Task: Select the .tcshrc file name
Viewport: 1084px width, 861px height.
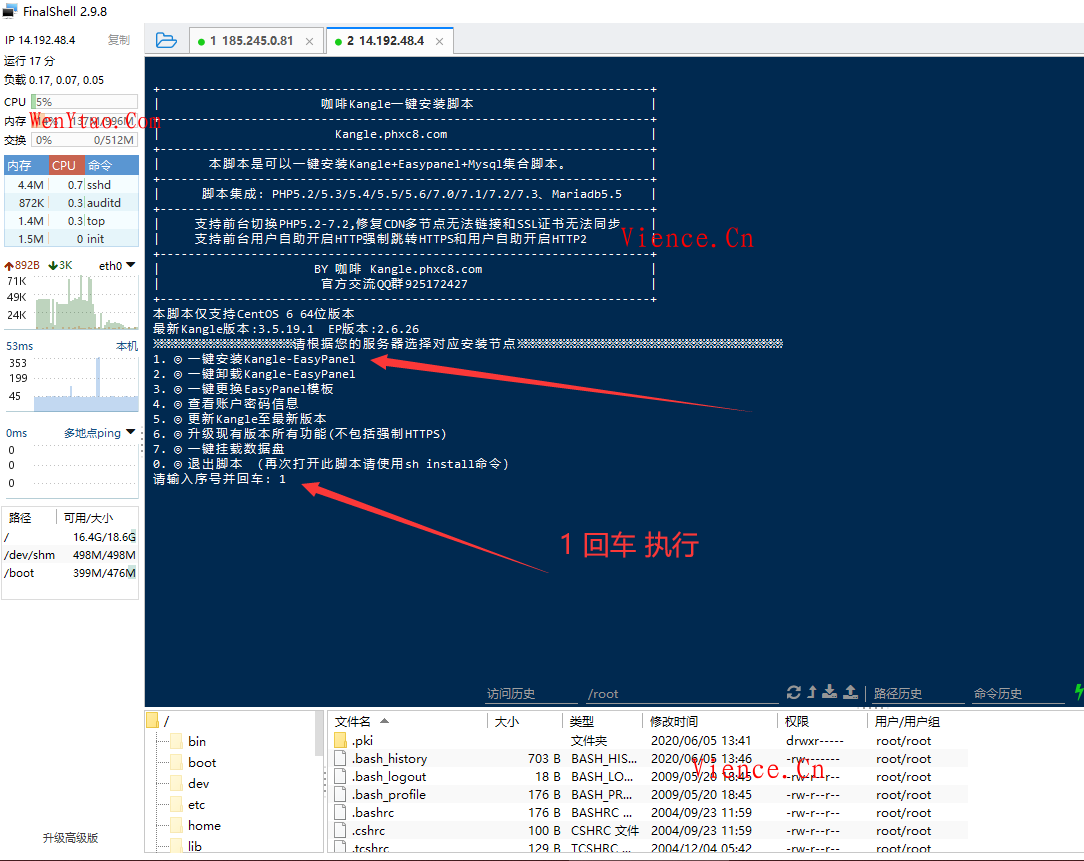Action: [370, 848]
